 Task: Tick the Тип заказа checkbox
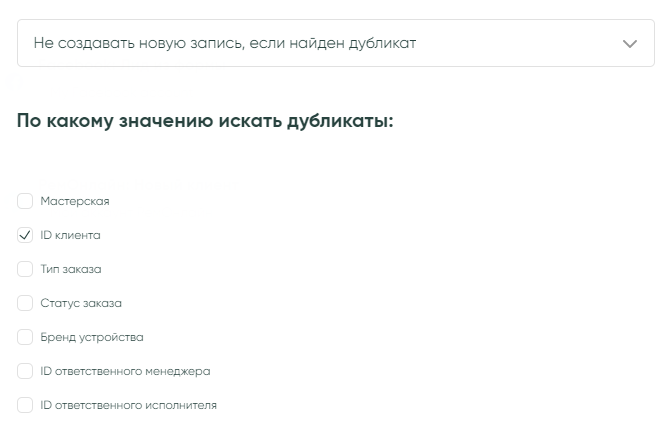pyautogui.click(x=25, y=269)
